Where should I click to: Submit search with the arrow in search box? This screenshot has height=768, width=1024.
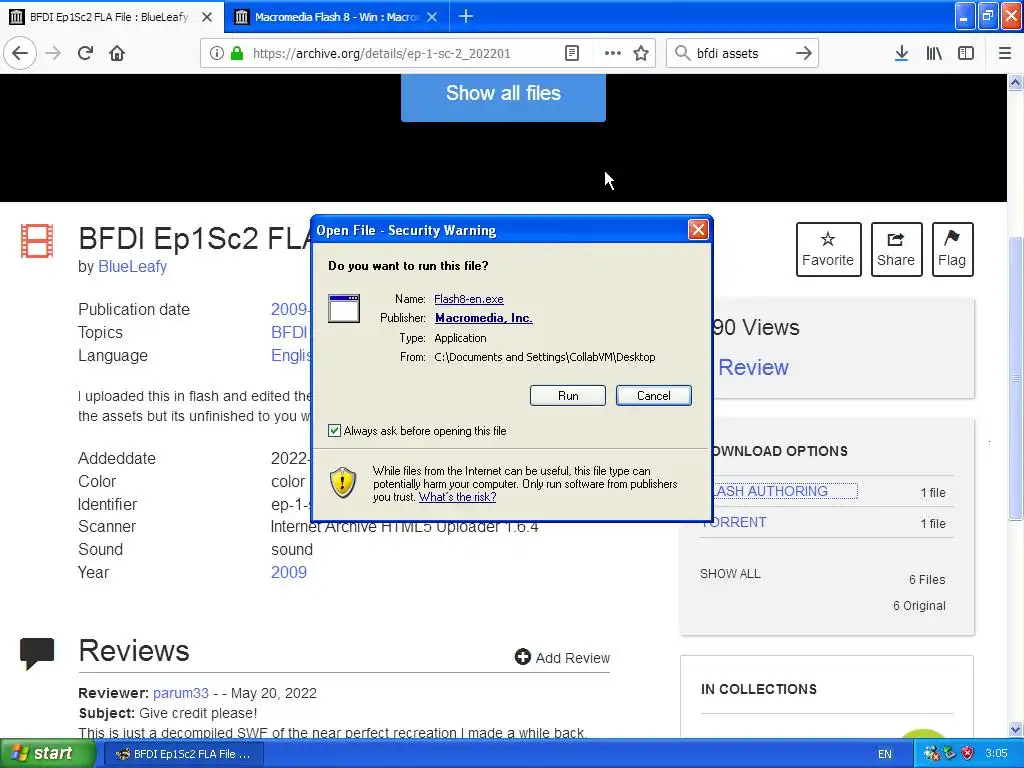[x=804, y=54]
